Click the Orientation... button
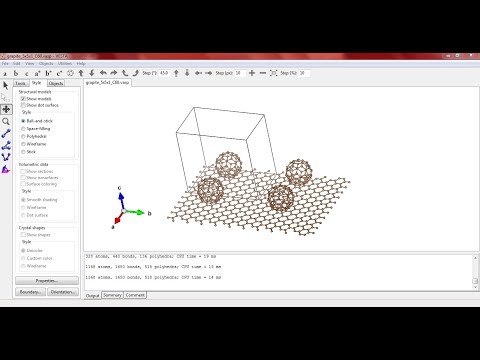This screenshot has height=360, width=480. (x=63, y=292)
